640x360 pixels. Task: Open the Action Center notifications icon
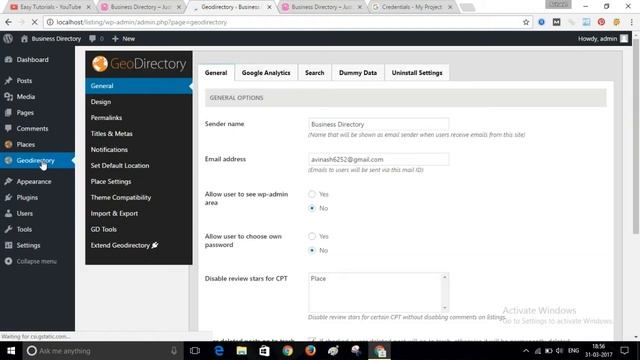(x=624, y=351)
